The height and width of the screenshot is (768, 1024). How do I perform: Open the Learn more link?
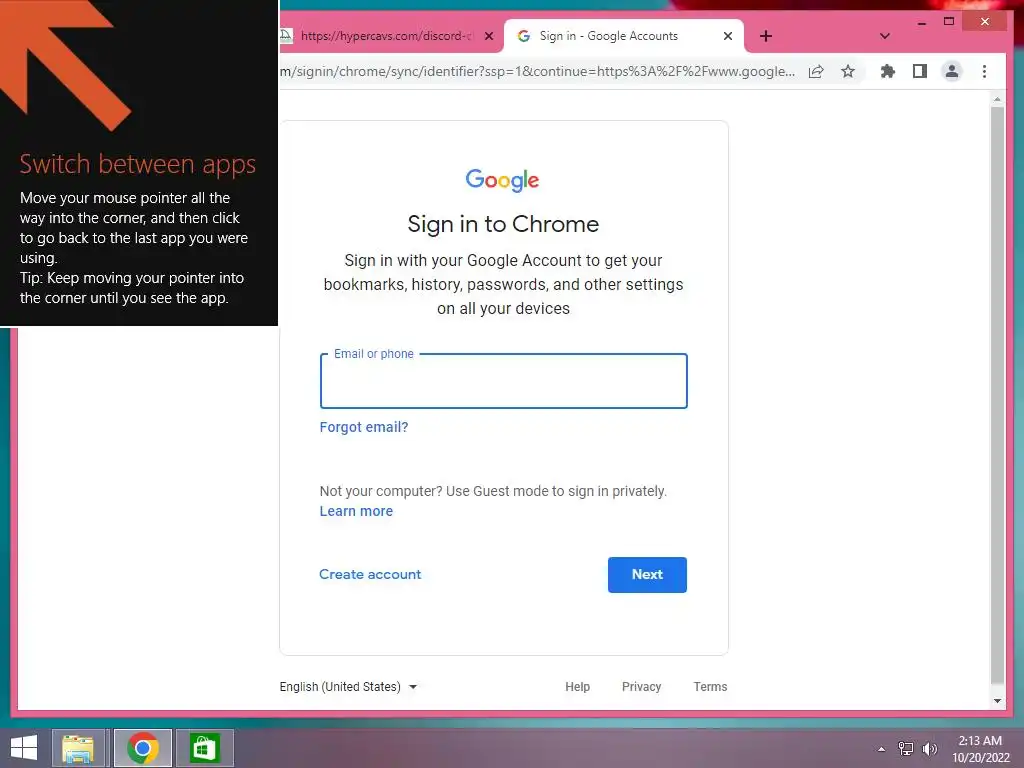356,511
